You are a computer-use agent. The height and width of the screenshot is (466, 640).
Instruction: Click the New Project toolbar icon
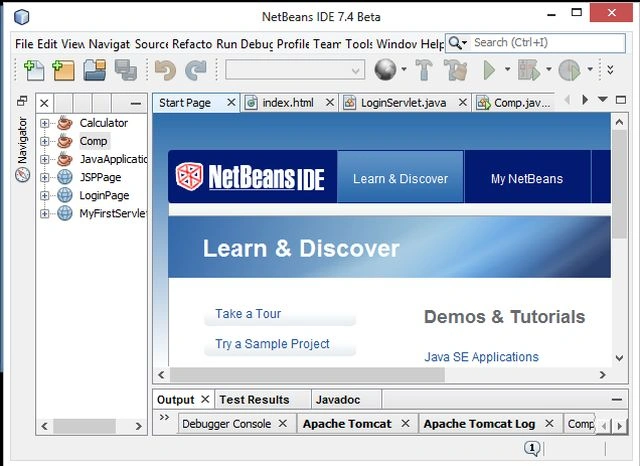click(63, 70)
